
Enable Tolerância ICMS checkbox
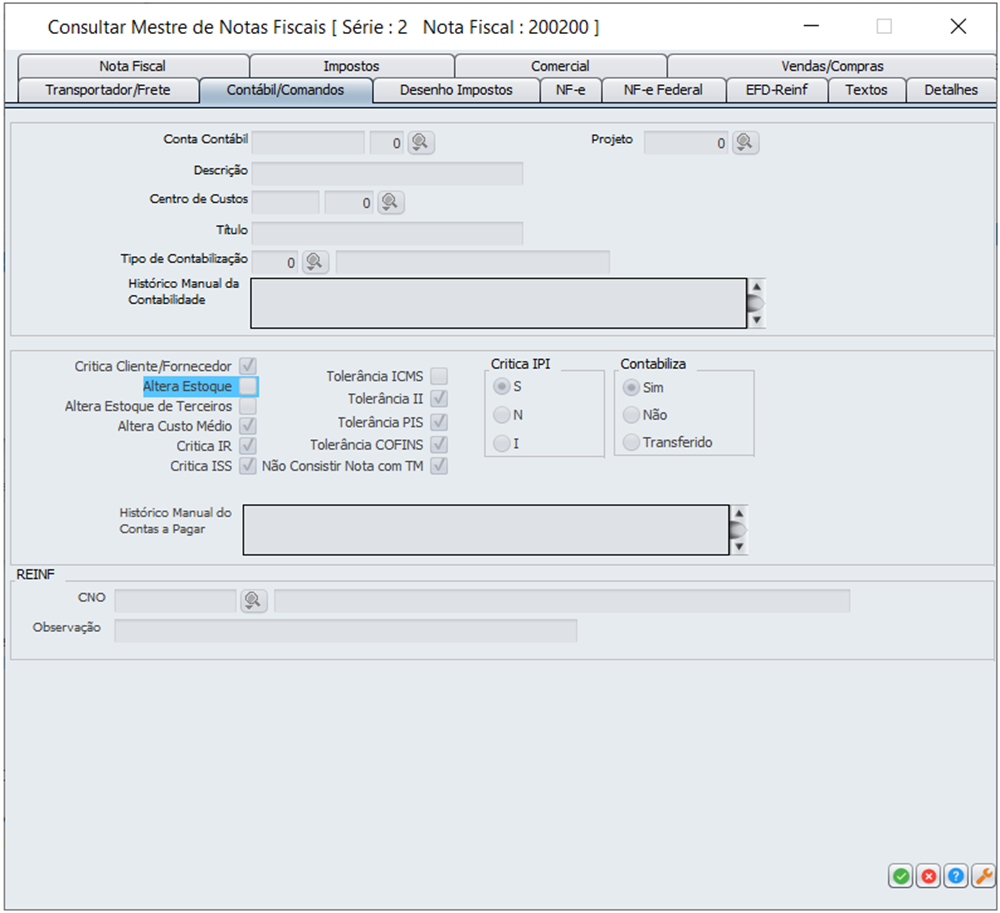point(439,376)
